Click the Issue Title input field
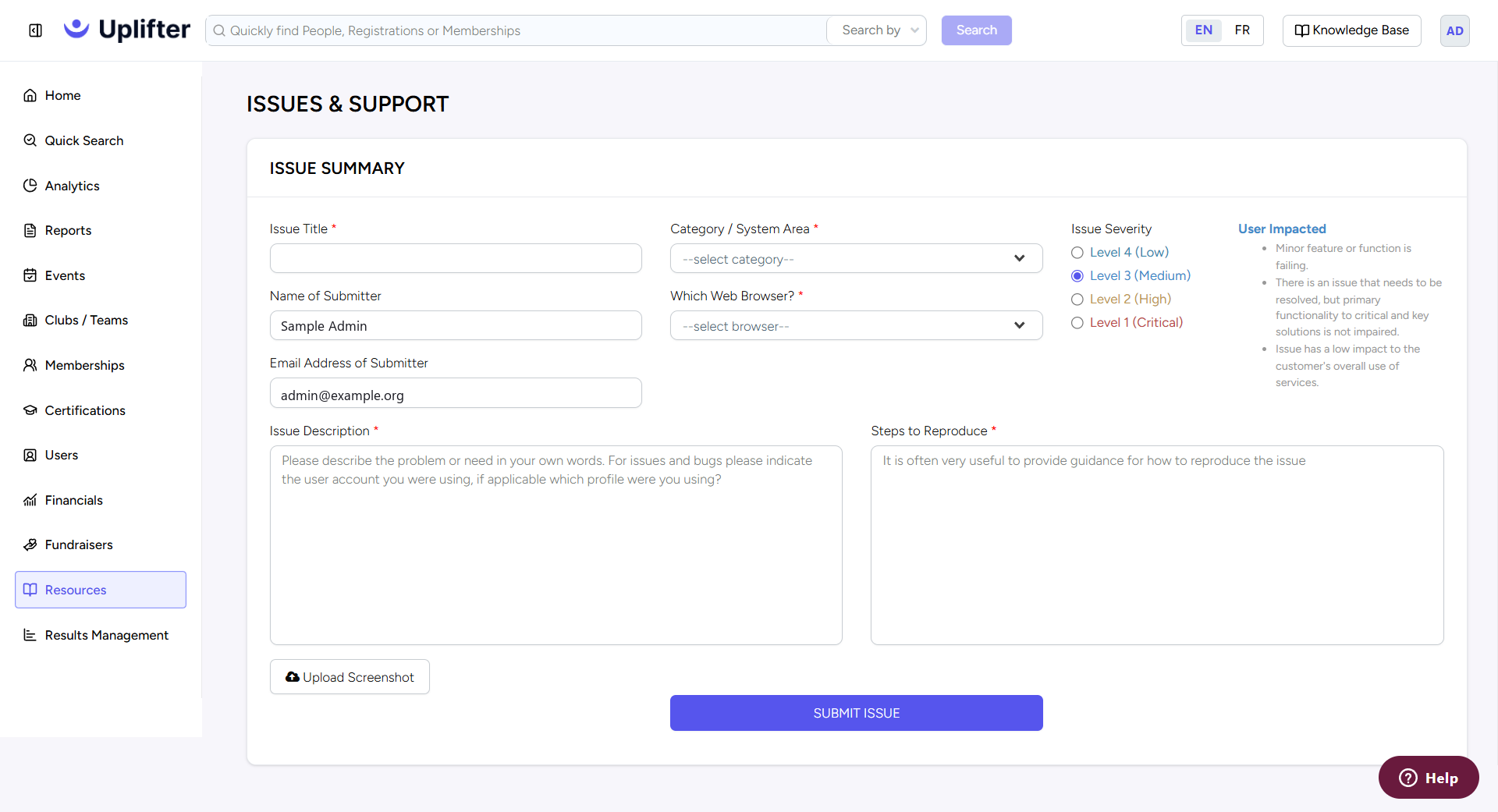Screen dimensions: 1498x812 456,258
